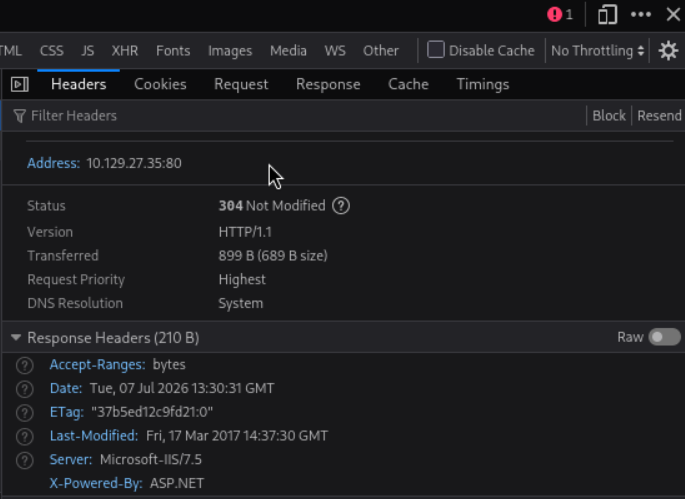
Task: Click the Resend button
Action: point(659,116)
